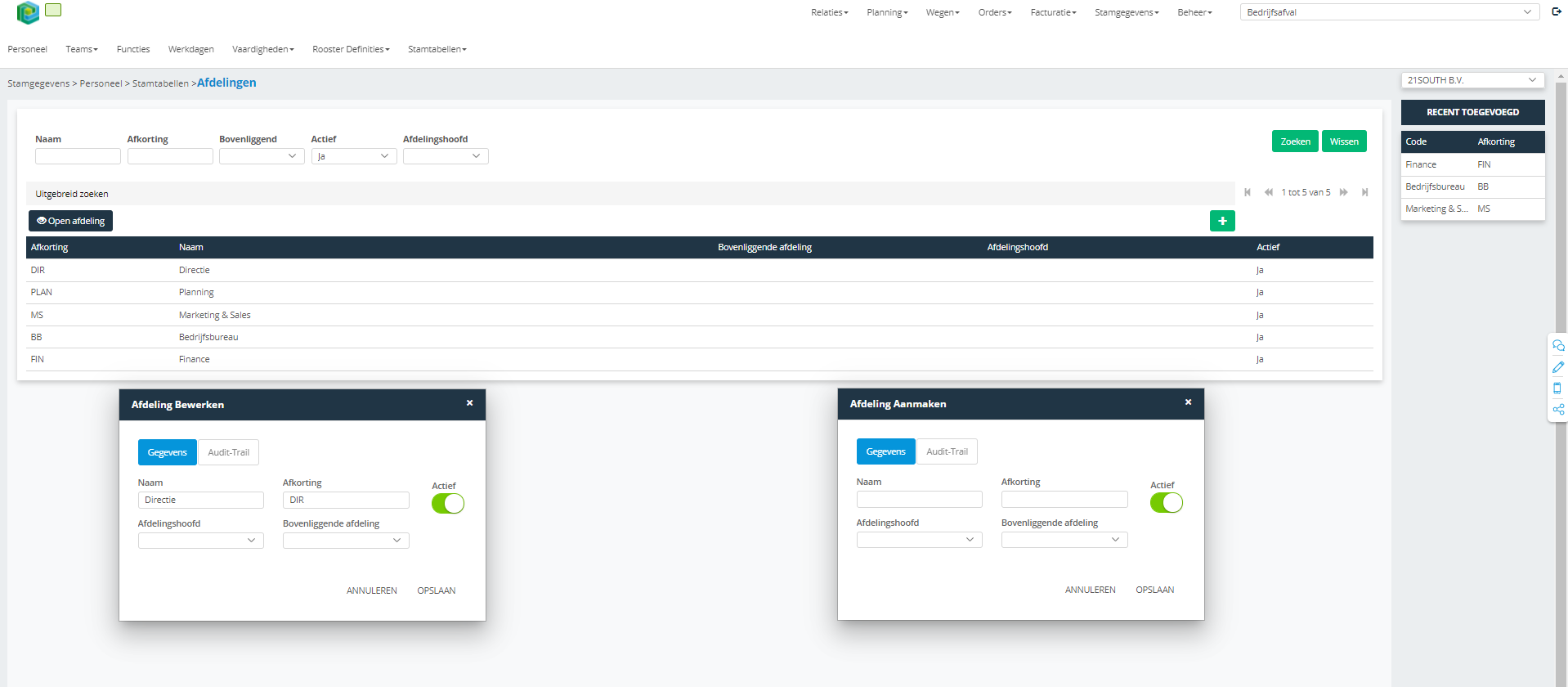Close the Afdeling Aanmaken dialog
The width and height of the screenshot is (1568, 687).
(x=1189, y=402)
